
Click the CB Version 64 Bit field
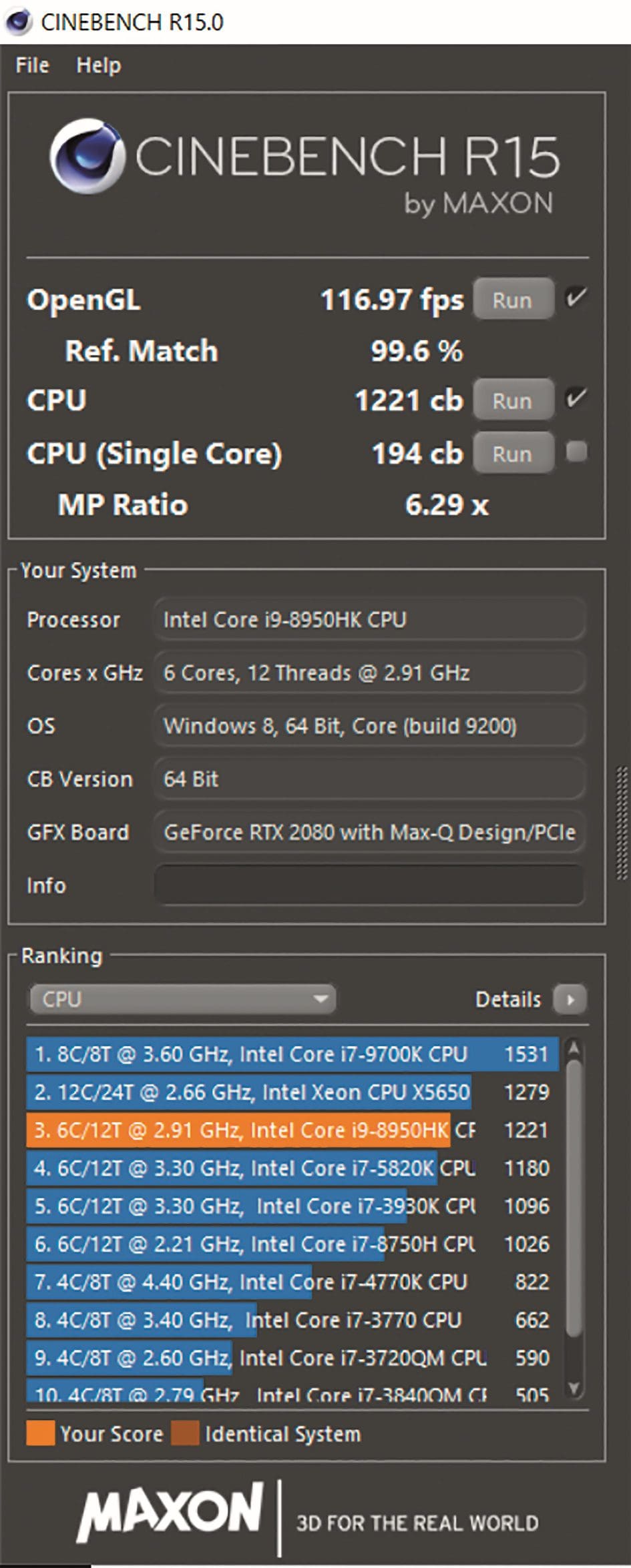pos(369,779)
